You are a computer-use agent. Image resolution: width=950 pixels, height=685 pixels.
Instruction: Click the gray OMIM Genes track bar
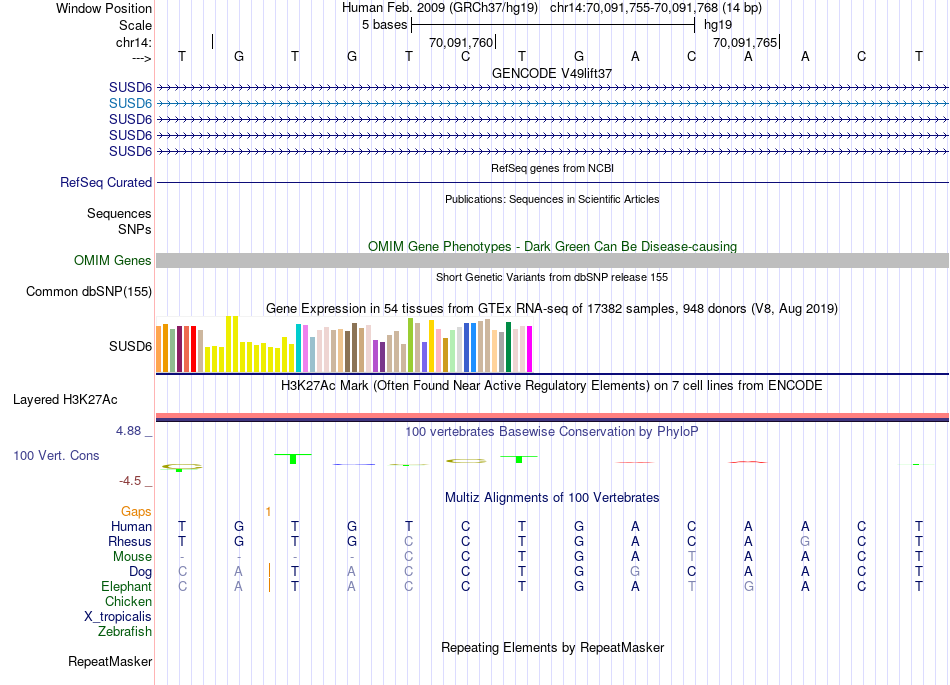click(x=551, y=260)
